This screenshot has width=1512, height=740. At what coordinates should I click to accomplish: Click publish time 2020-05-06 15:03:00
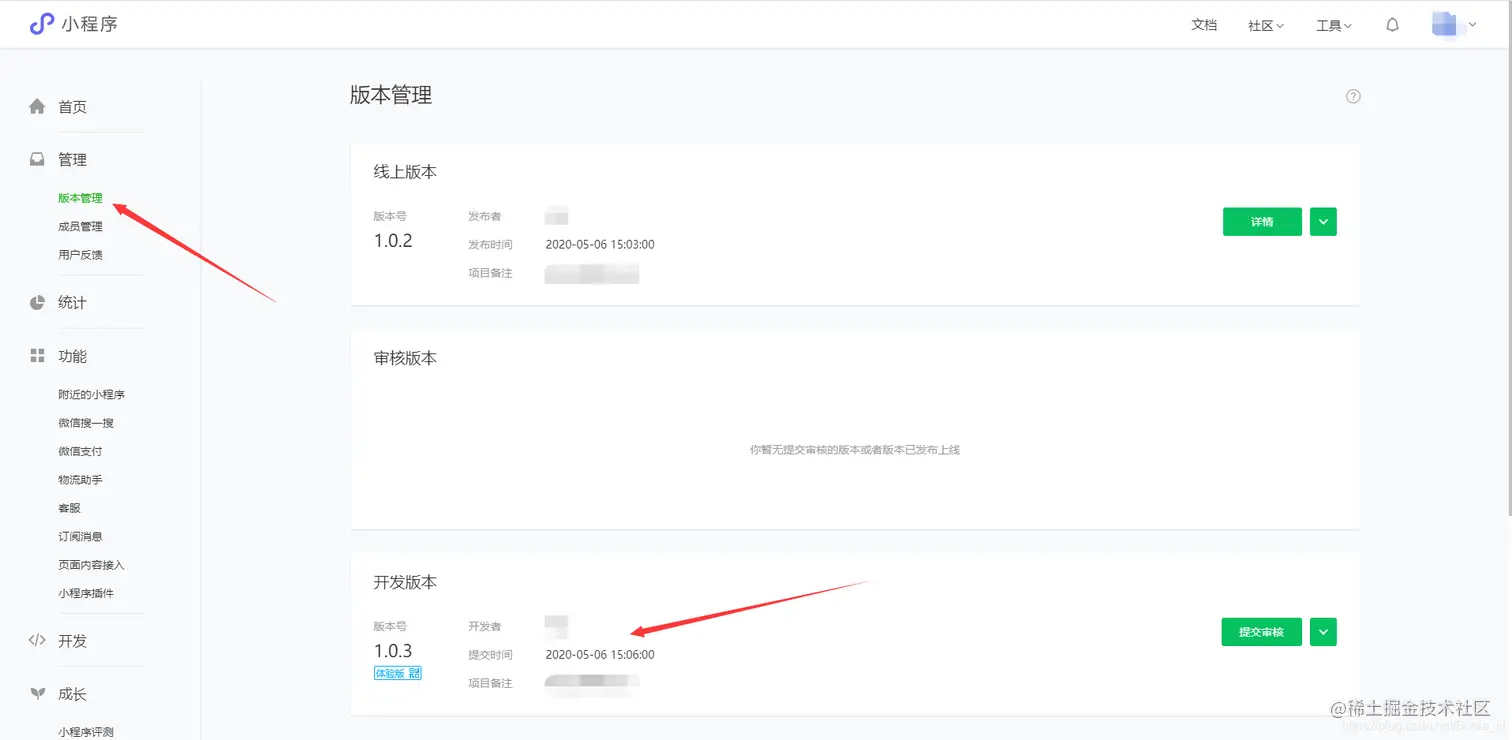[x=600, y=244]
